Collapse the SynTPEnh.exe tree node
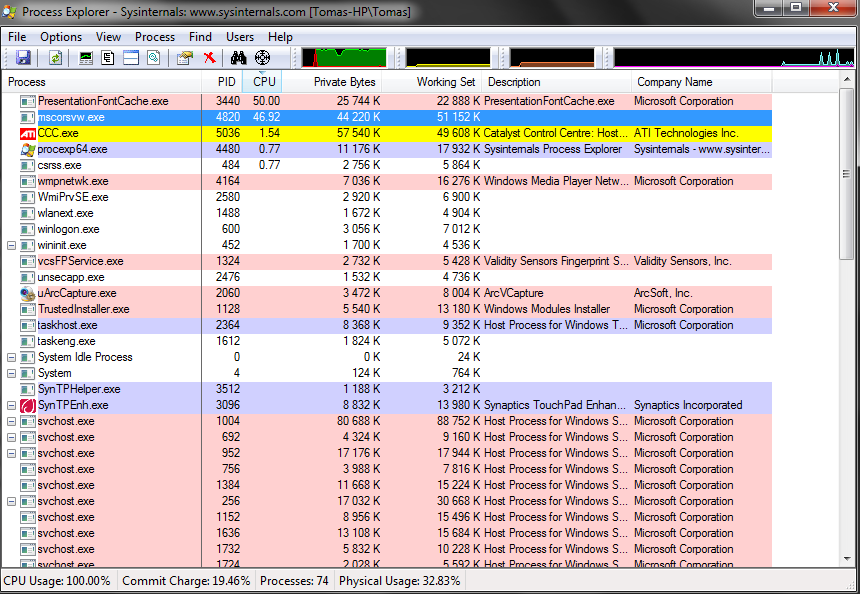 12,405
